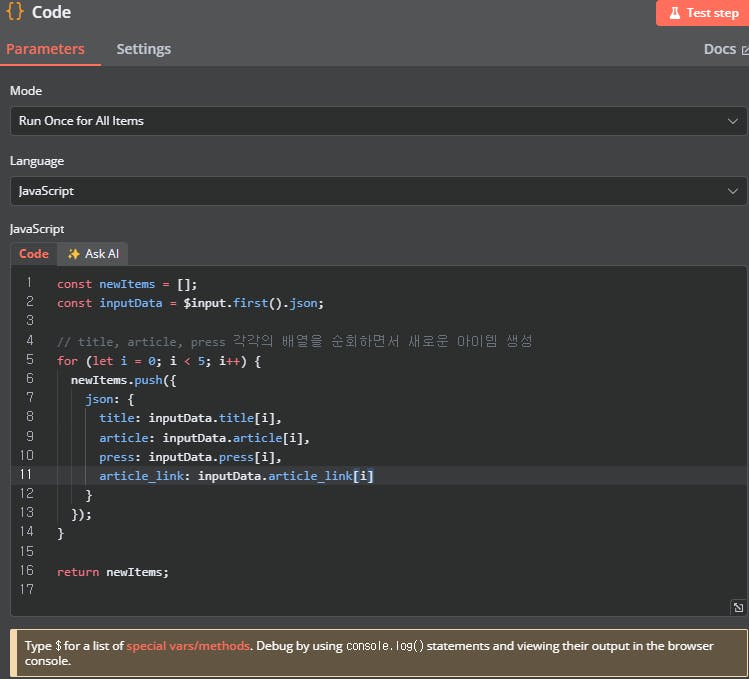
Task: Click title: inputData.title[i] line
Action: click(190, 419)
